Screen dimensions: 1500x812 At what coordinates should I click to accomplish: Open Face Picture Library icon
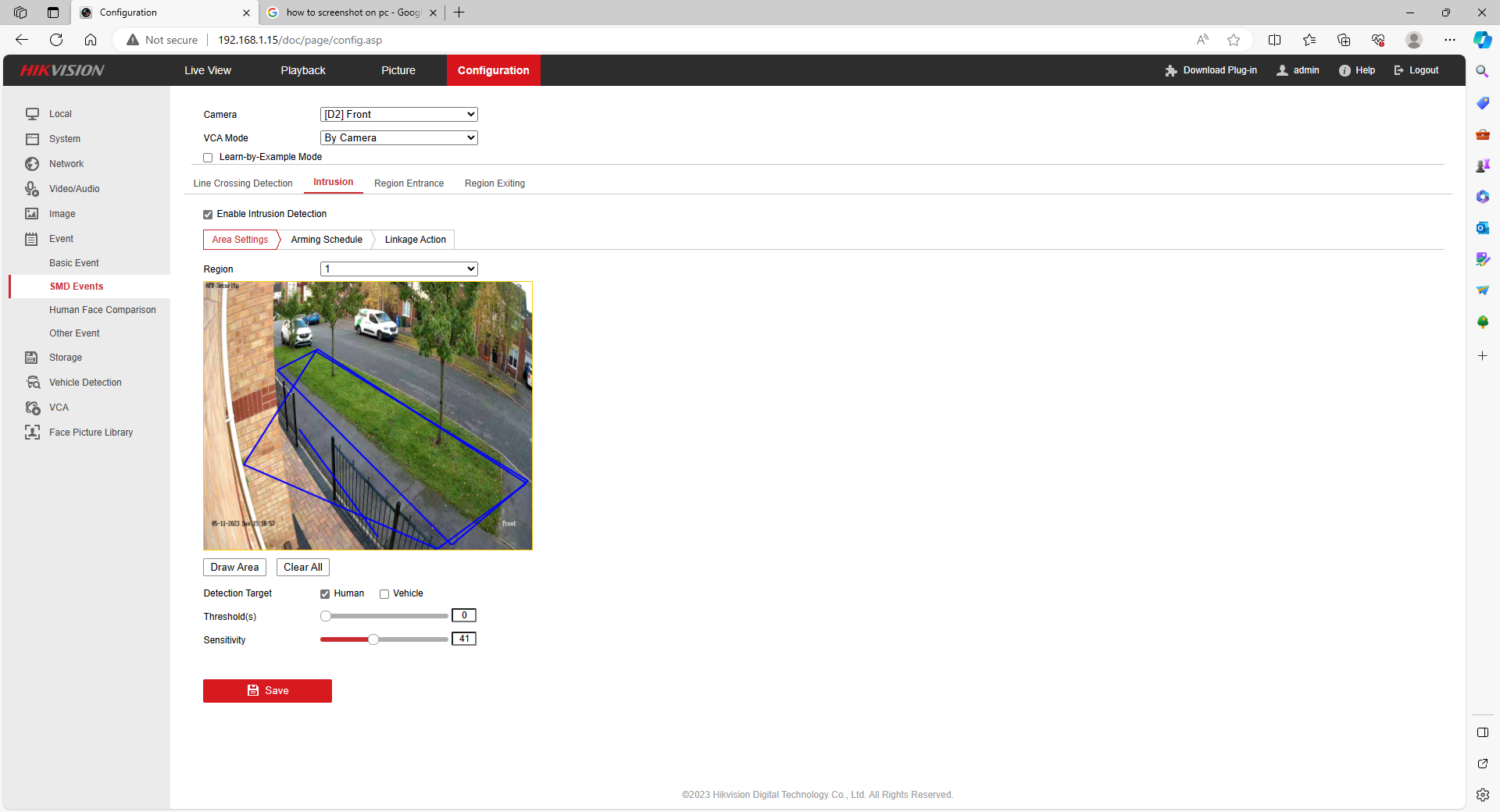(x=32, y=433)
